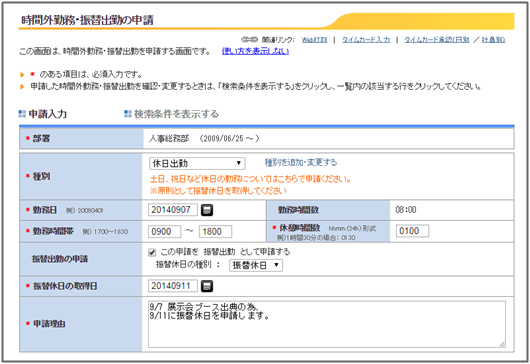Click the 人事総務部 department text
The image size is (530, 364).
[x=169, y=139]
